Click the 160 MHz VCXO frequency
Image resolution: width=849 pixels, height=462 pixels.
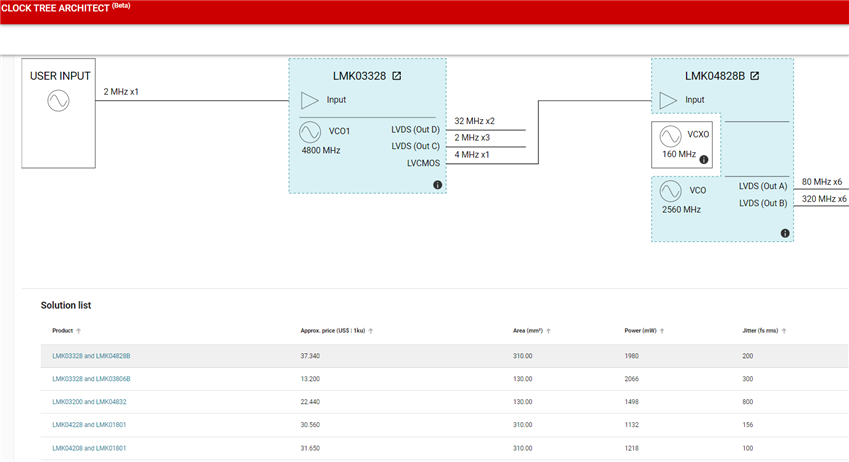tap(679, 154)
